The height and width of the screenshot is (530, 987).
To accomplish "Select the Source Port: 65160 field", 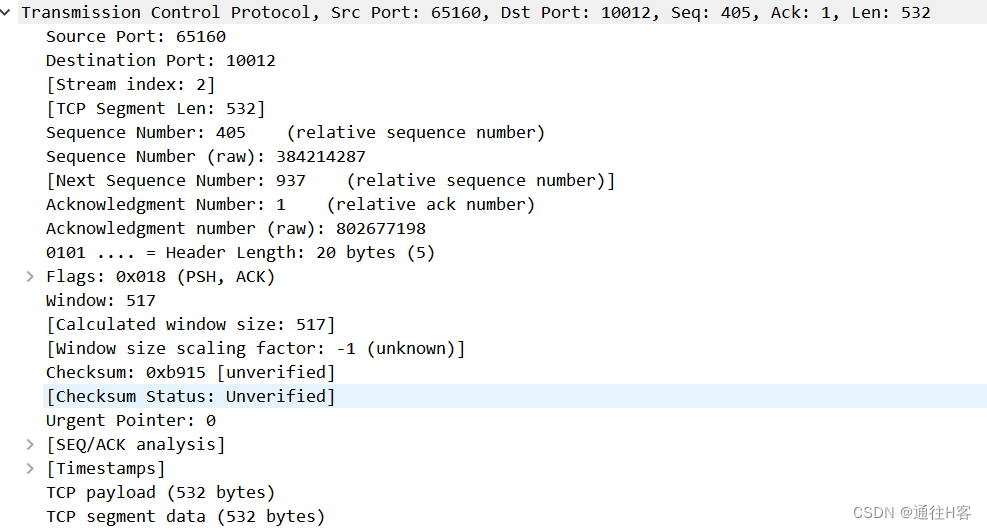I will [136, 37].
